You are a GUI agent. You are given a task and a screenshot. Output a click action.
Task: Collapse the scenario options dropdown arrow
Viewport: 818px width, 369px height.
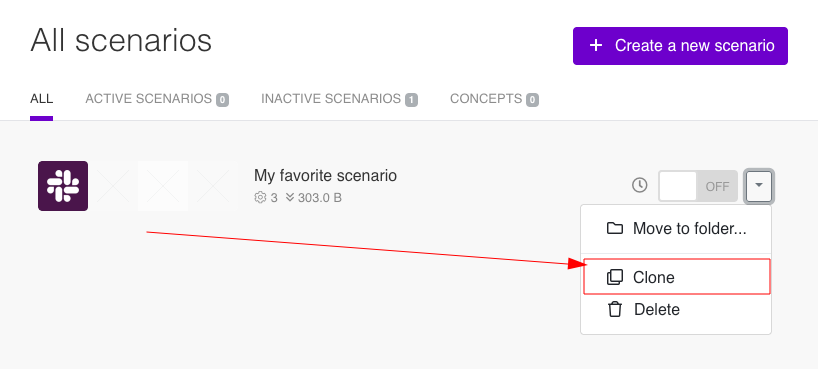point(759,186)
